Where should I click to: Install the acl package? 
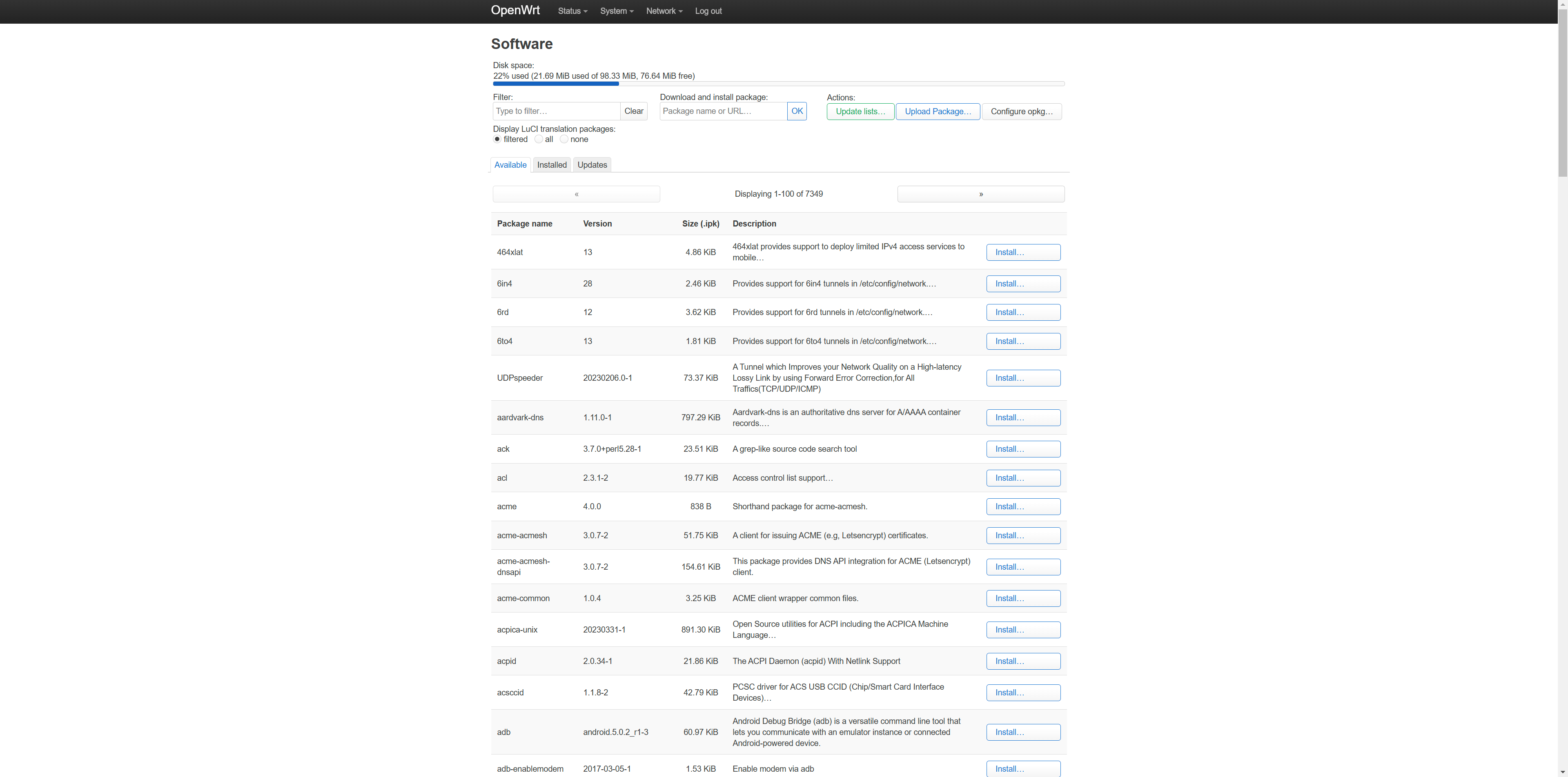pos(1023,477)
